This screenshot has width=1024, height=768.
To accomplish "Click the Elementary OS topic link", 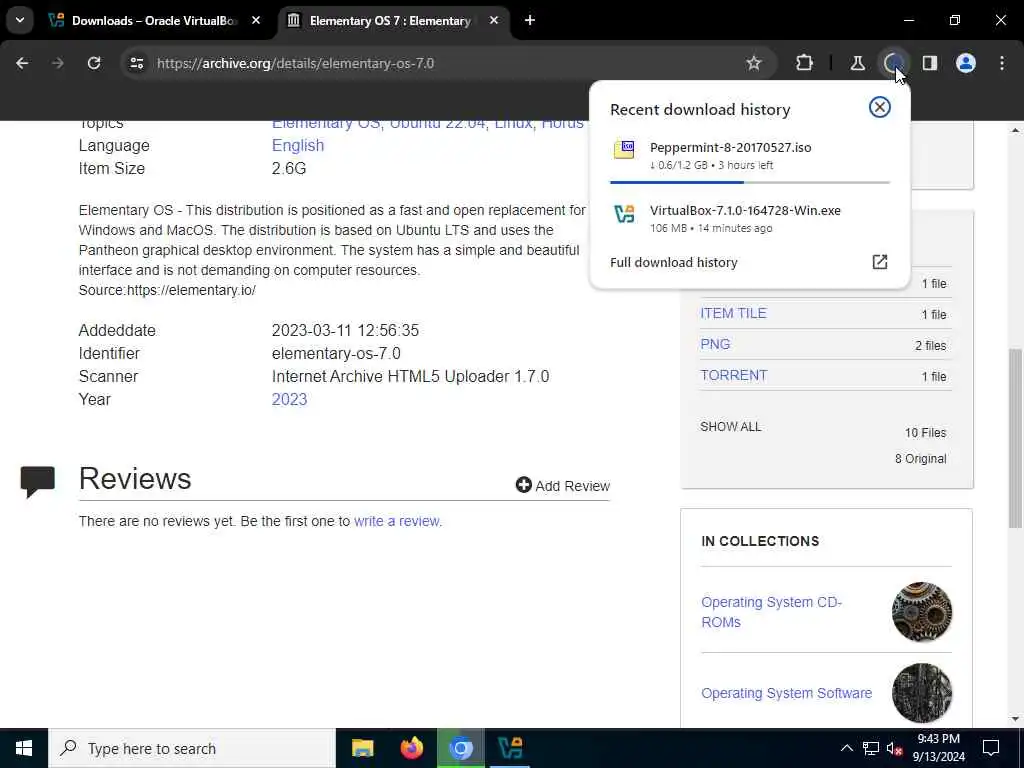I will click(326, 123).
